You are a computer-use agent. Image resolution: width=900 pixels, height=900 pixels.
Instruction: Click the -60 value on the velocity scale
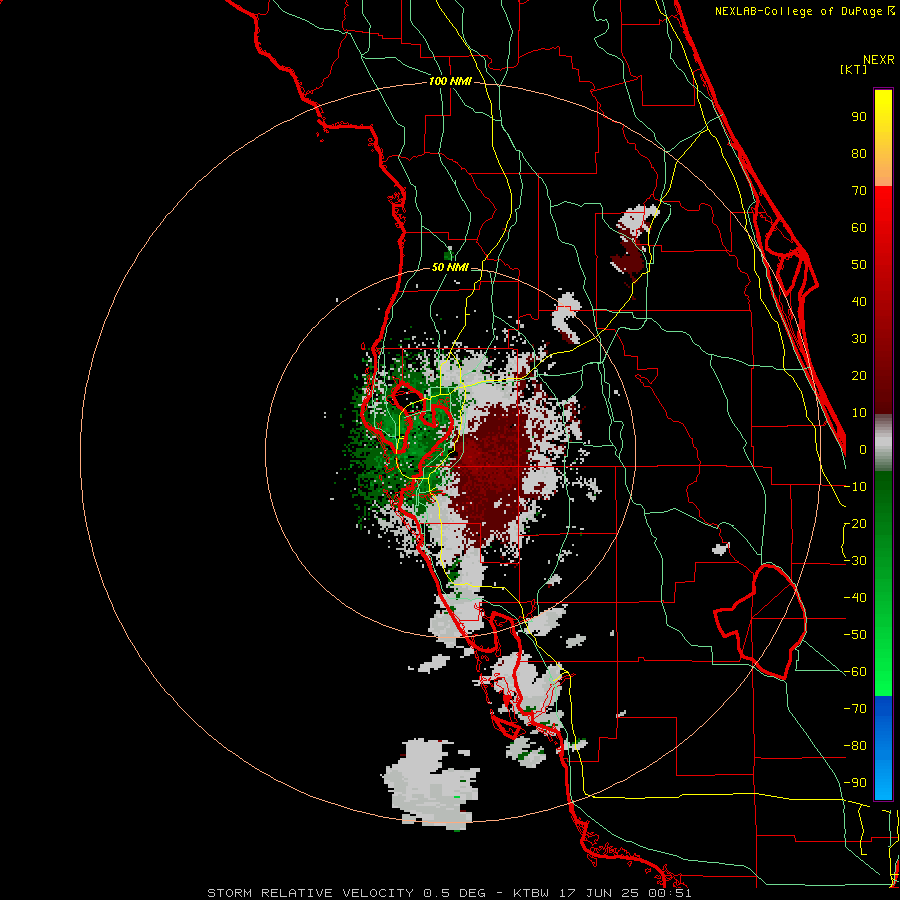pyautogui.click(x=855, y=672)
